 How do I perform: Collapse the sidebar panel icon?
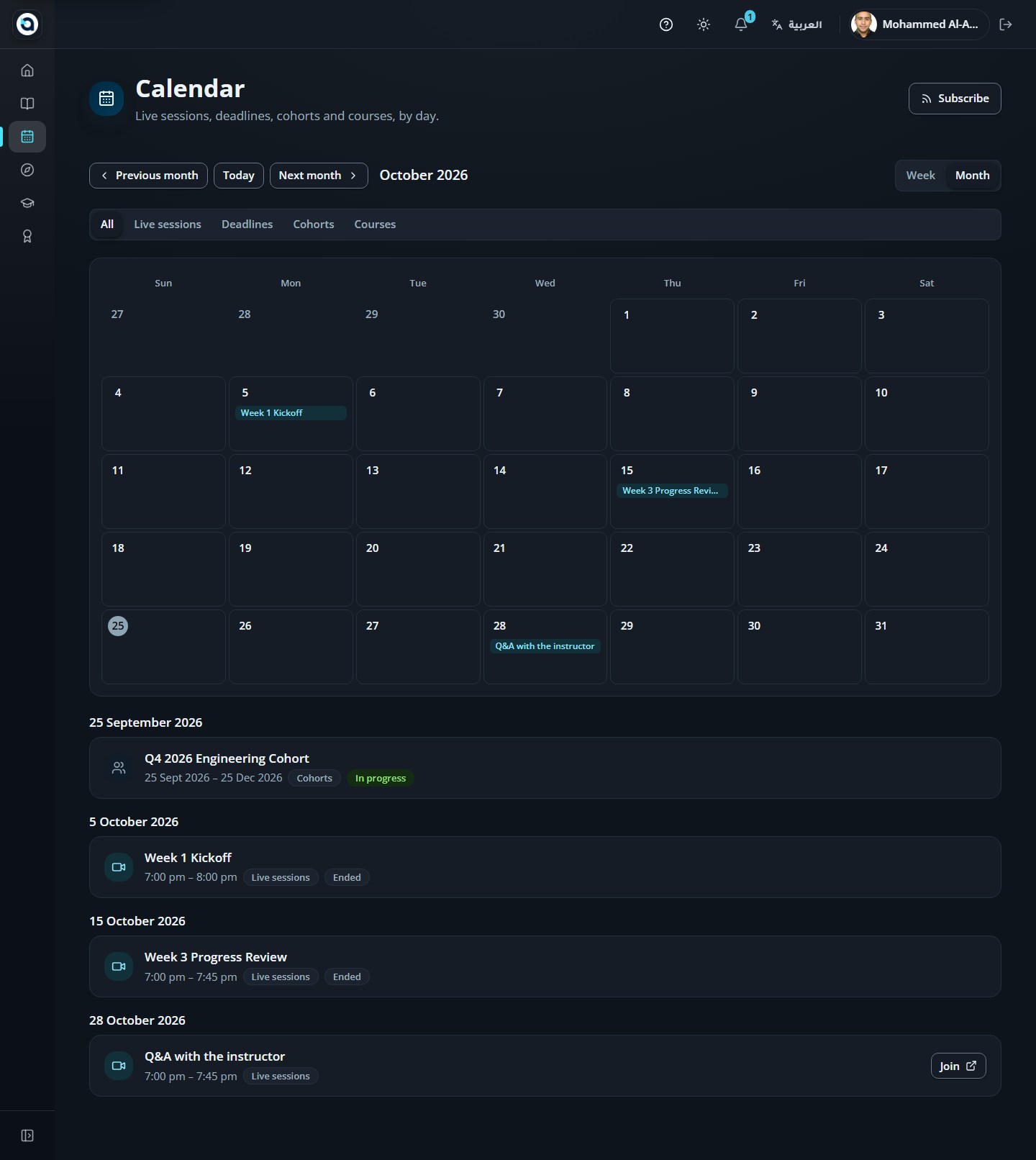[27, 1136]
